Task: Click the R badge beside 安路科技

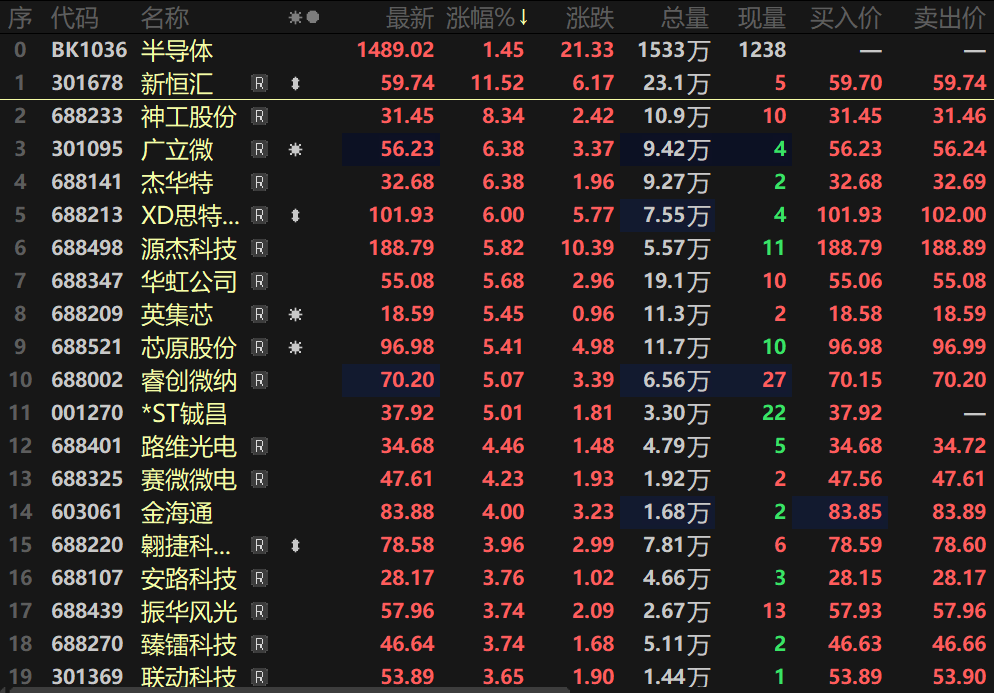Action: coord(259,578)
